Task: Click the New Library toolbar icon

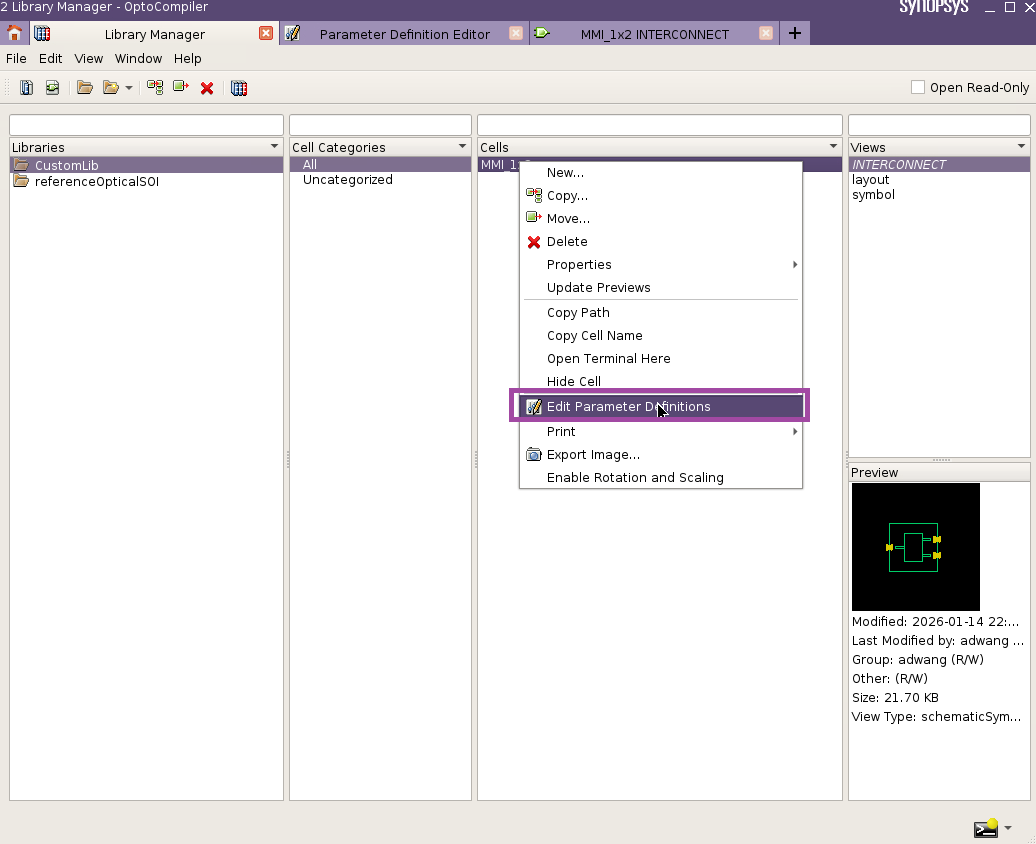Action: click(26, 88)
